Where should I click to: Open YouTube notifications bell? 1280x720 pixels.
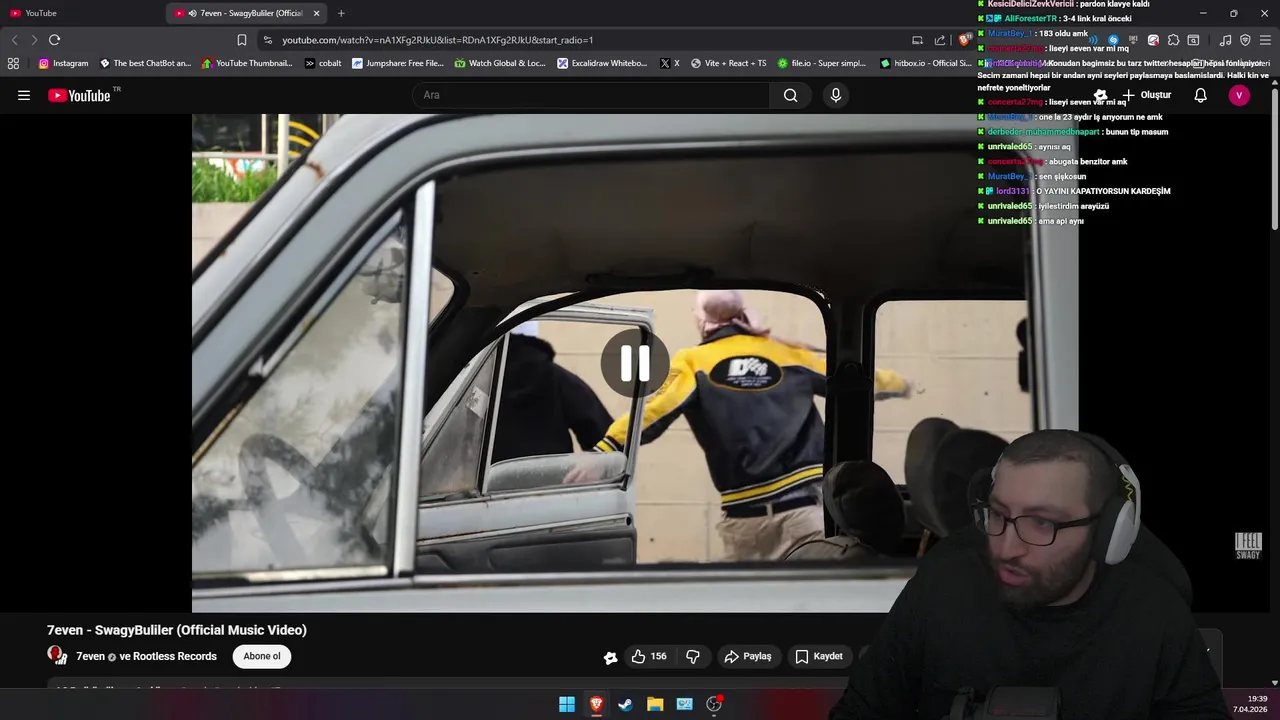tap(1201, 95)
